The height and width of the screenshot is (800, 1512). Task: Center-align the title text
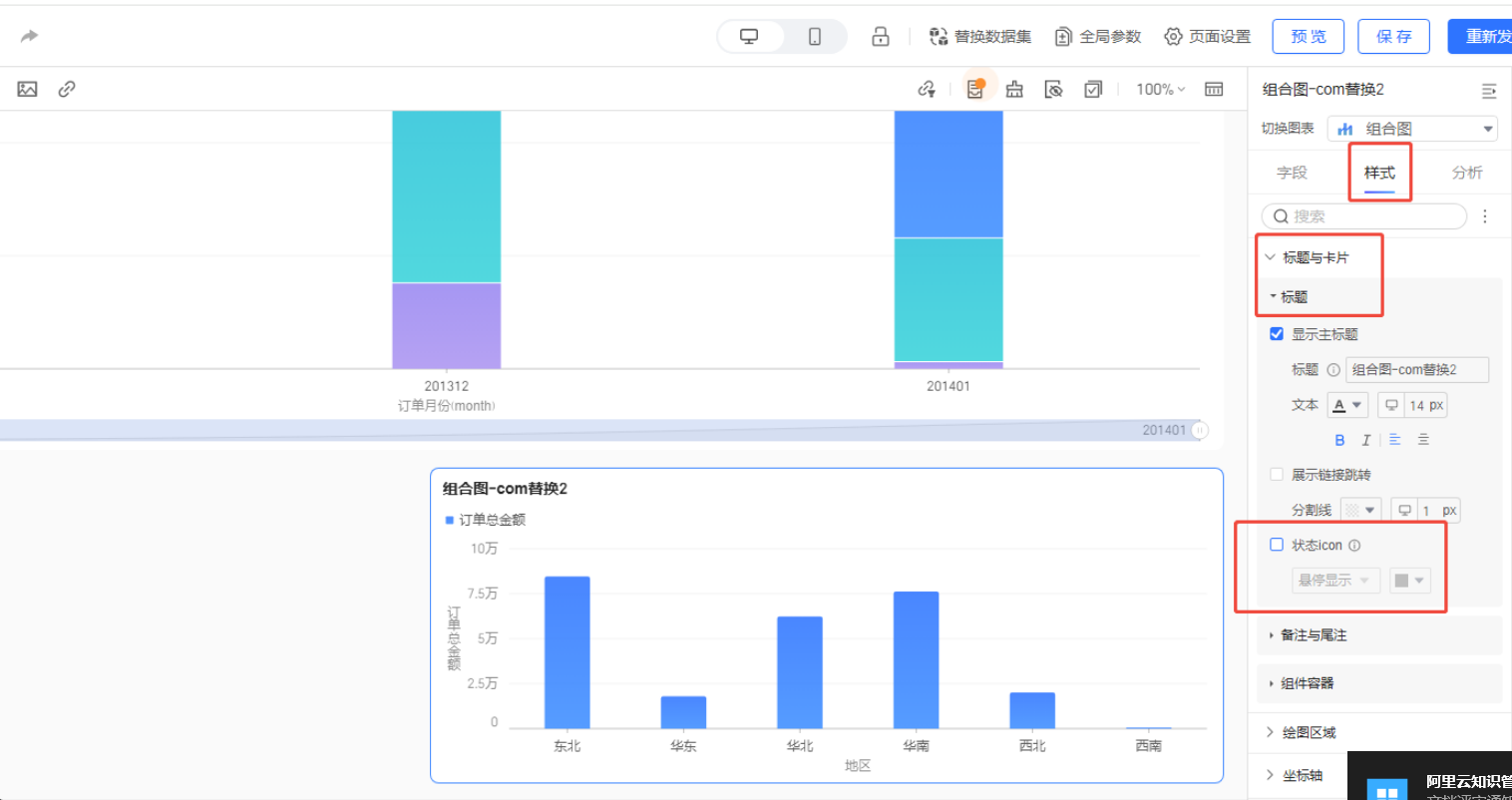(1423, 440)
